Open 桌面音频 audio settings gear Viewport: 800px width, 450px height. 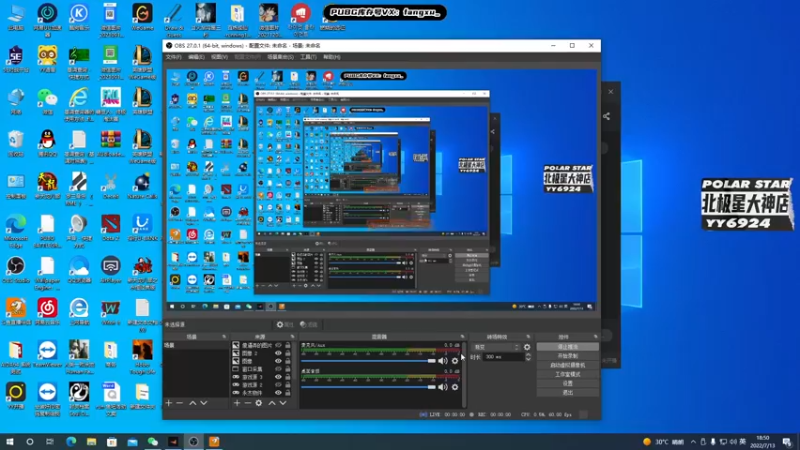455,387
